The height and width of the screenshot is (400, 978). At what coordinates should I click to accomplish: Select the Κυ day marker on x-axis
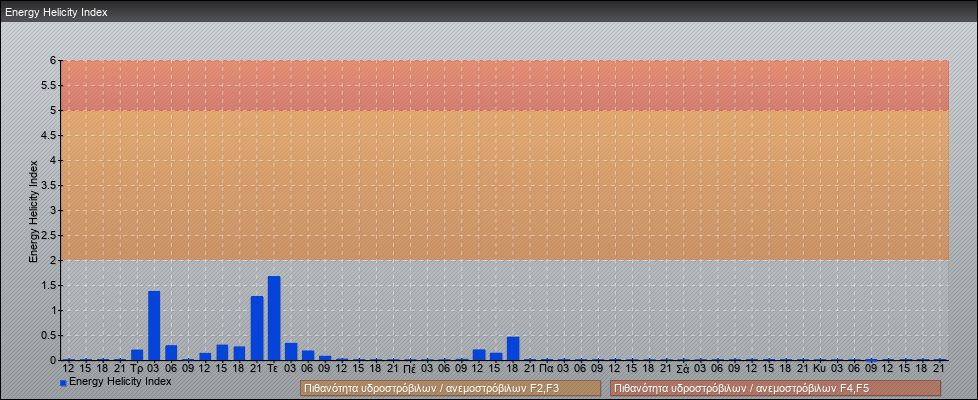[x=819, y=368]
